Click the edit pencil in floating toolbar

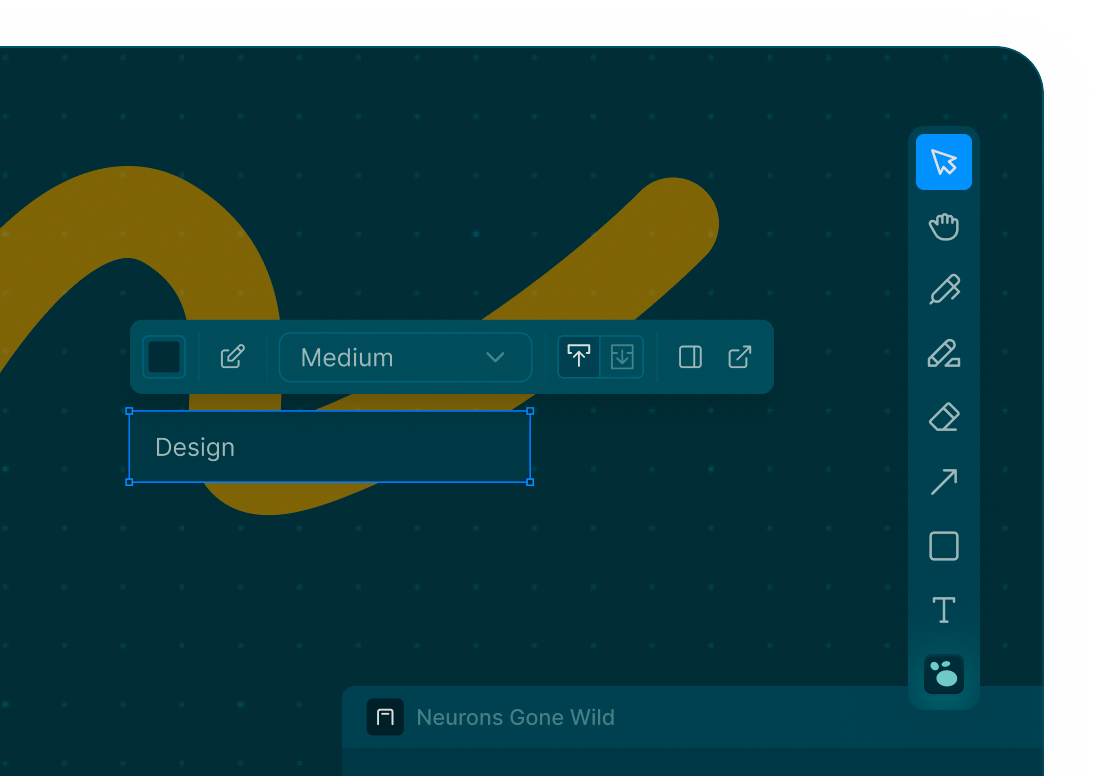(x=233, y=357)
